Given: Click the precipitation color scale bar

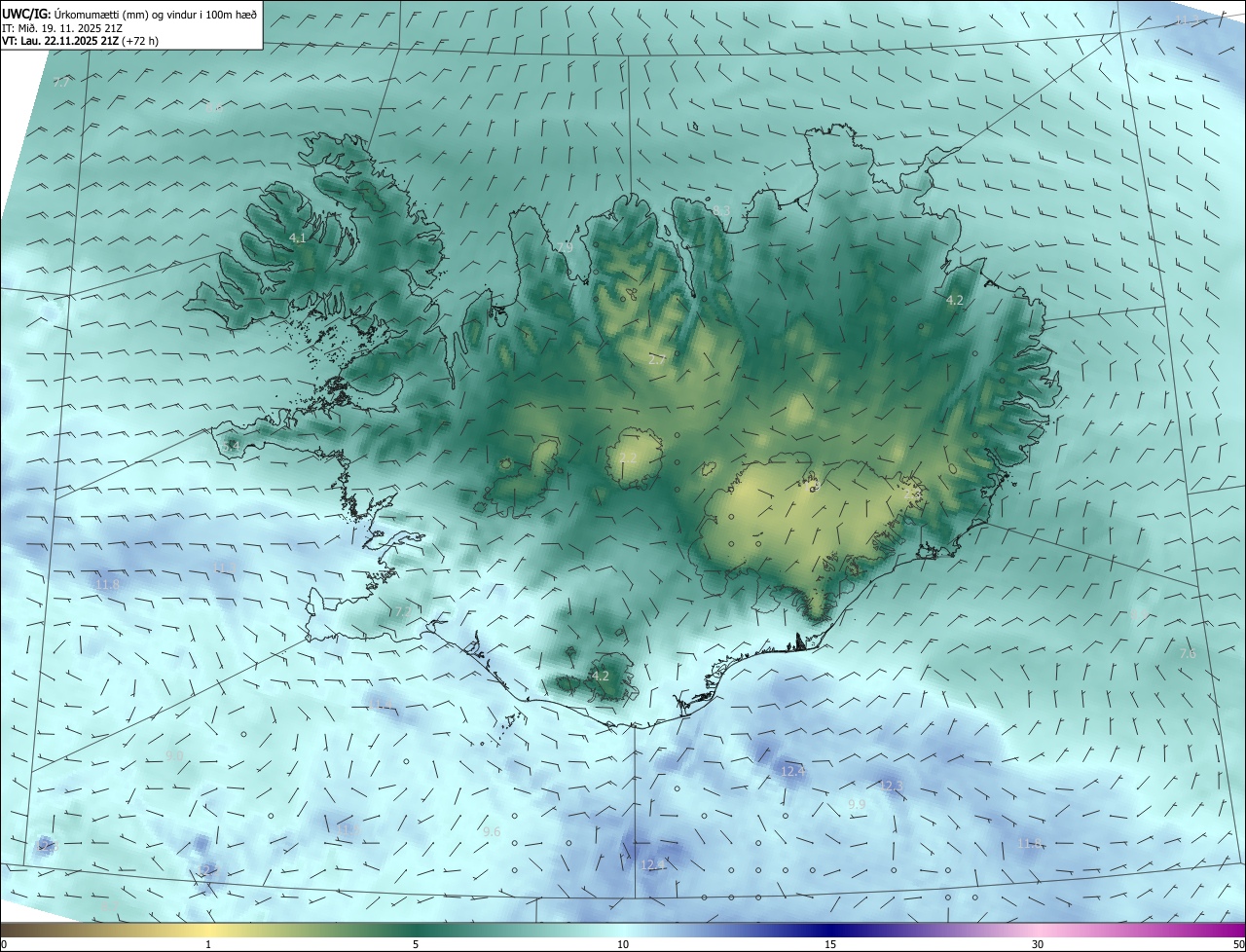Looking at the screenshot, I should (623, 930).
